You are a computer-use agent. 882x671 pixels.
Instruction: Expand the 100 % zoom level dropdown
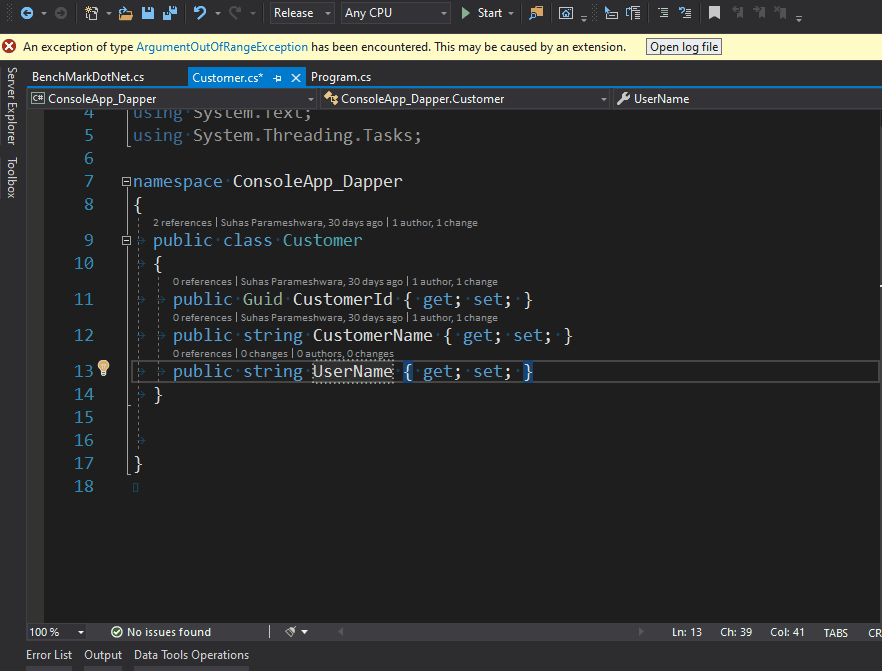click(x=81, y=632)
